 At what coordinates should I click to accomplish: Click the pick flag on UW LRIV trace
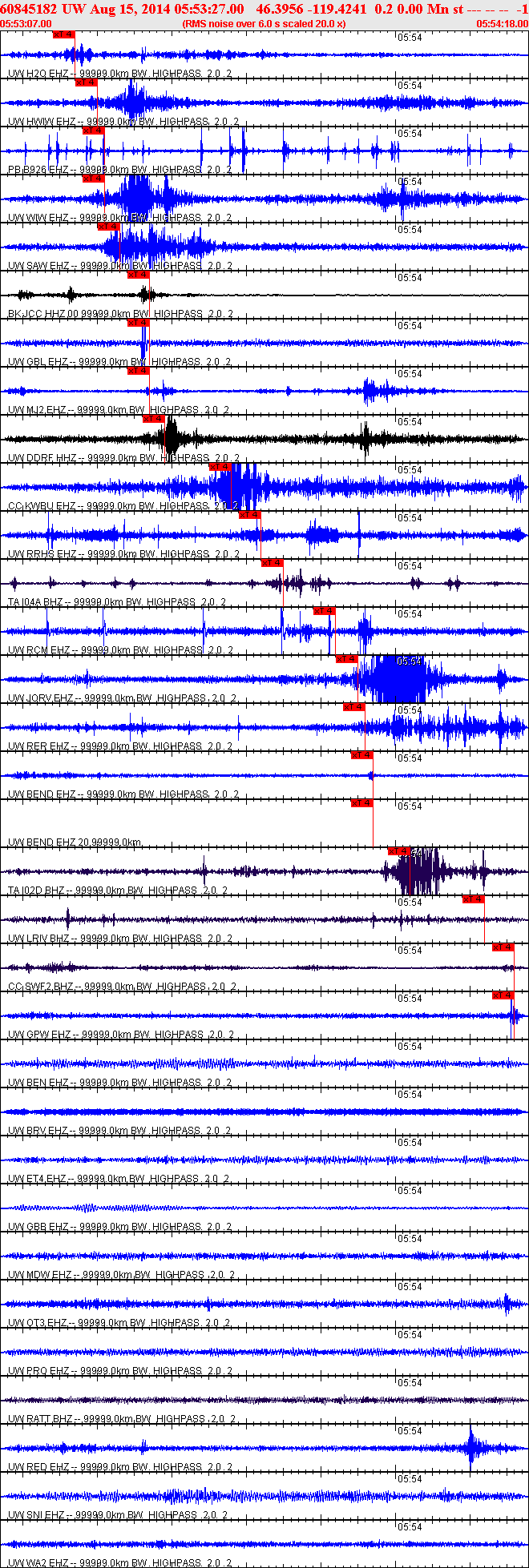click(x=474, y=899)
